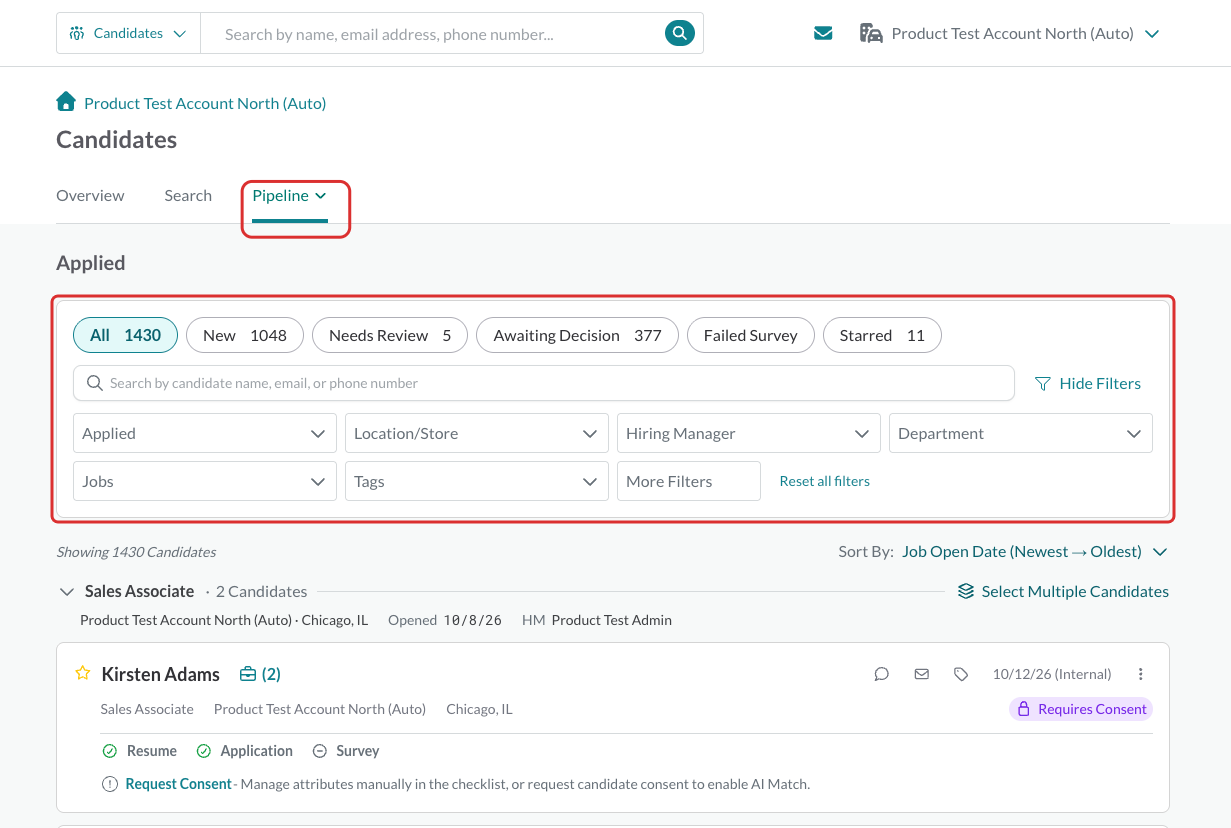Click Hide Filters text link

click(1100, 383)
